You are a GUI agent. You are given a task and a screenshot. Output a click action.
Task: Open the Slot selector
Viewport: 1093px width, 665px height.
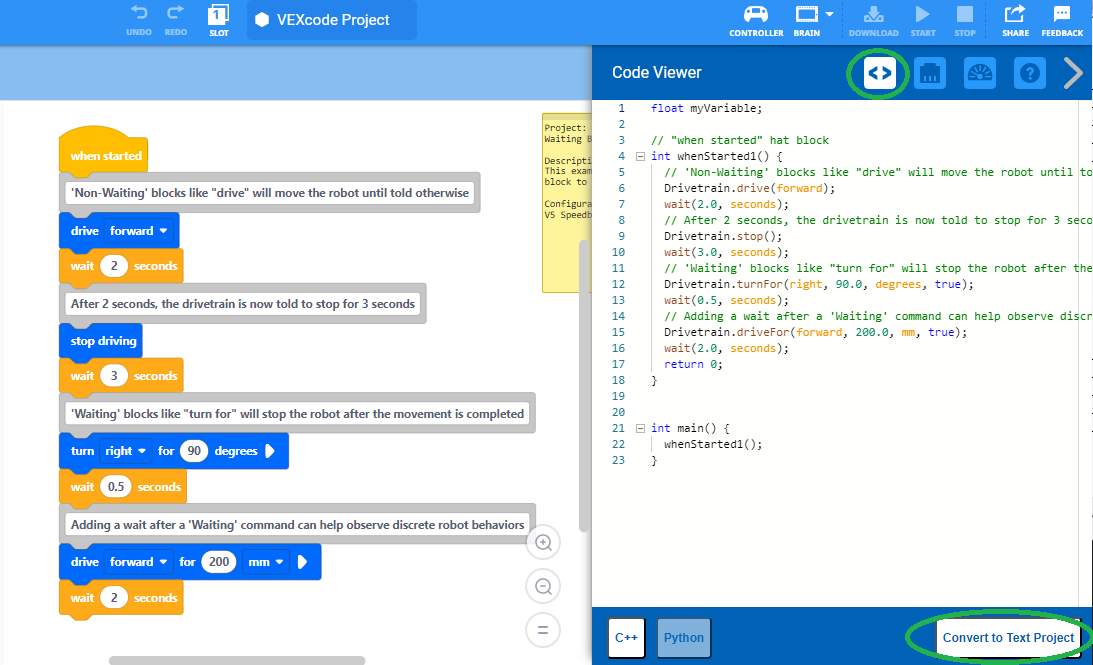pyautogui.click(x=219, y=20)
